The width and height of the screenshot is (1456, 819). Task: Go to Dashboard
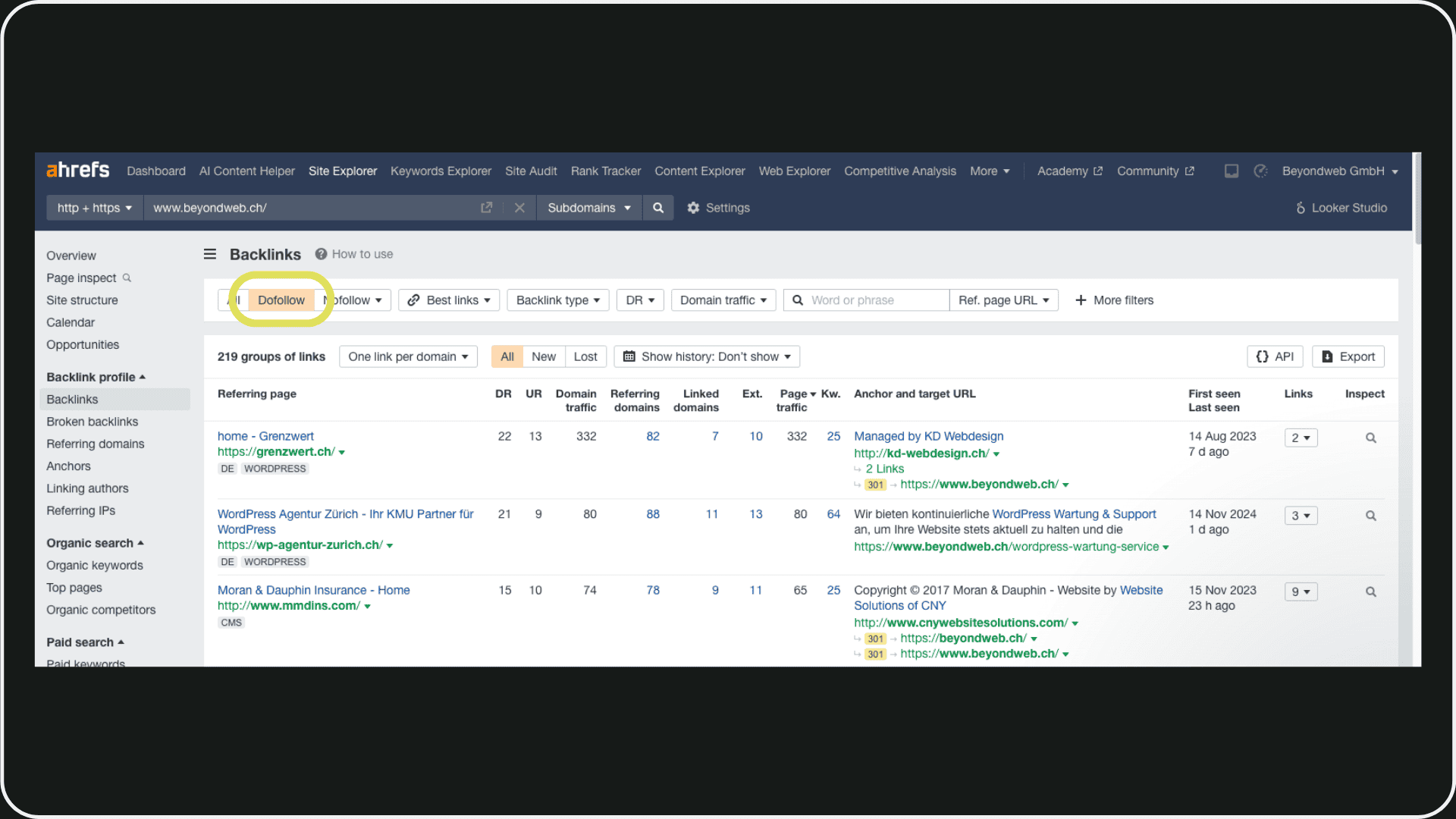pos(156,171)
